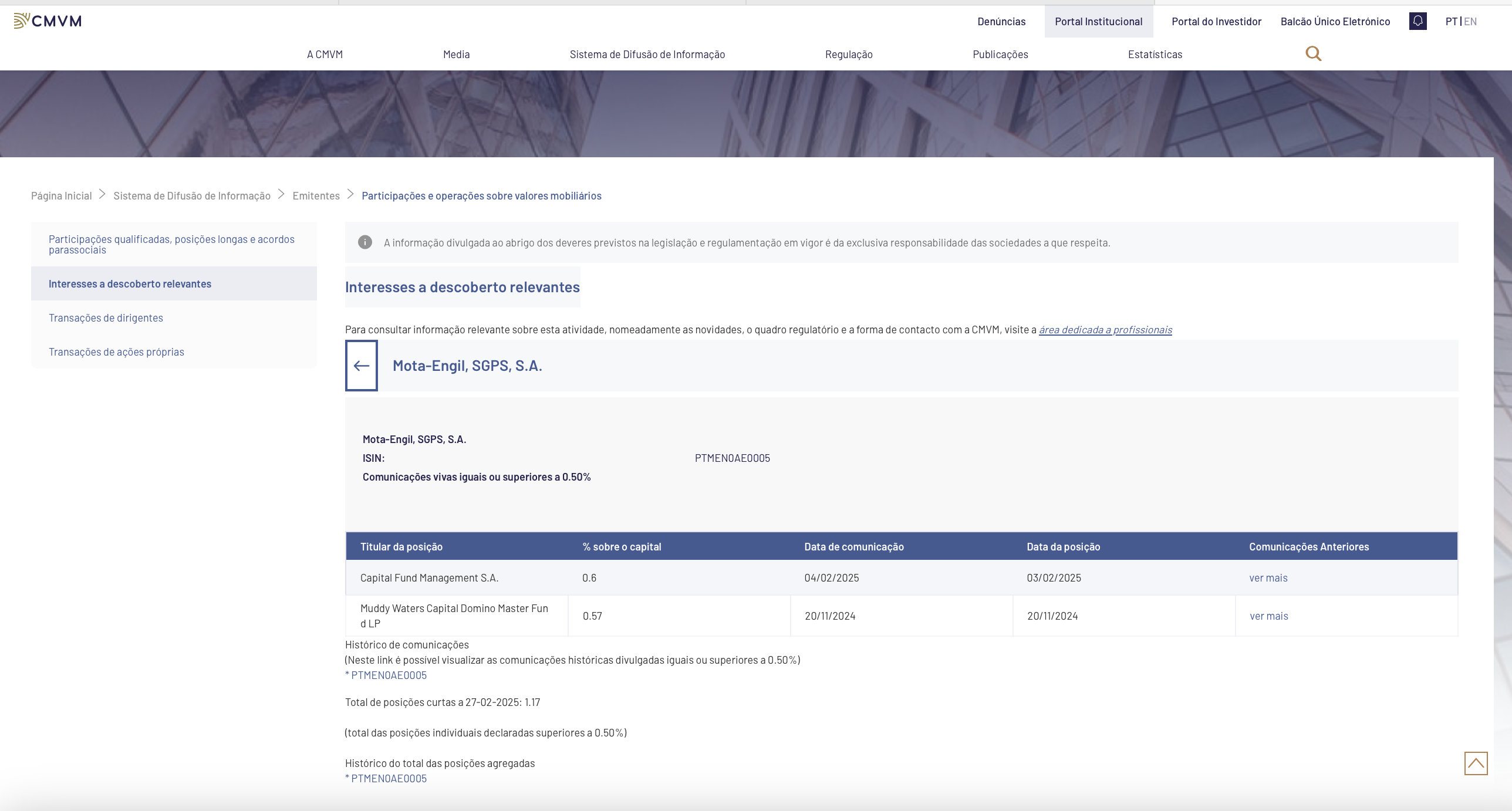Click ver mais for Muddy Waters Capital

click(1268, 616)
